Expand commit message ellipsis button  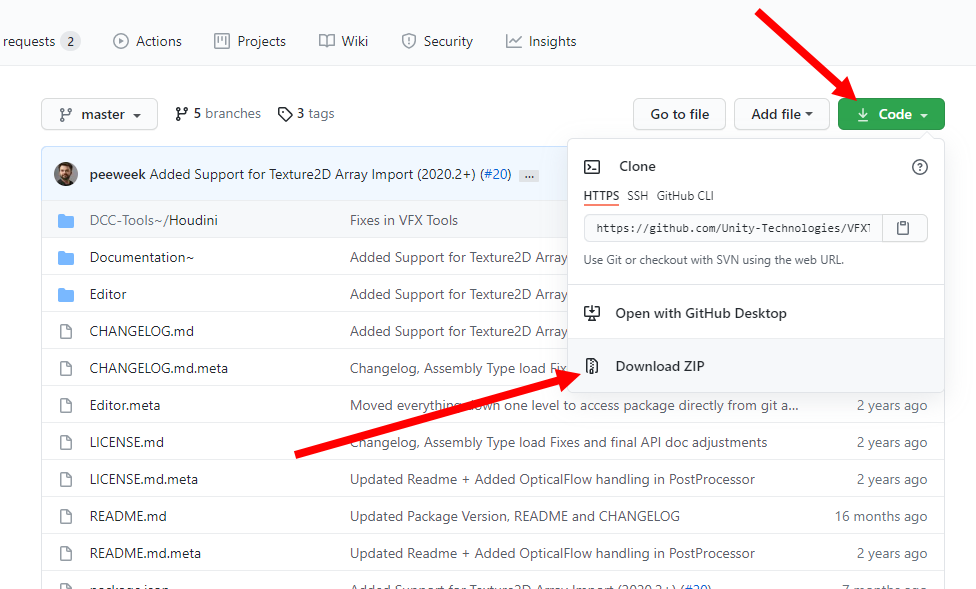[529, 176]
